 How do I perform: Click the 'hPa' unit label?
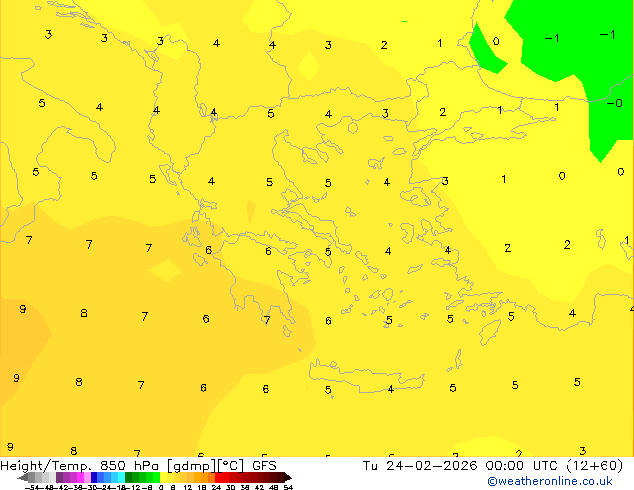click(146, 466)
